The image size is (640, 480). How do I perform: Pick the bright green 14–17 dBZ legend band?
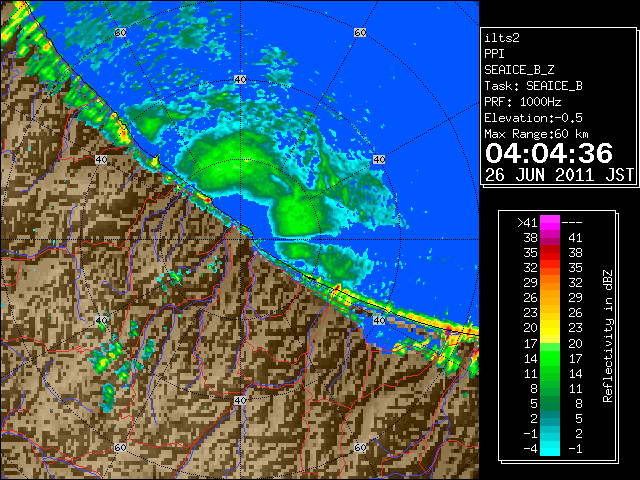550,358
